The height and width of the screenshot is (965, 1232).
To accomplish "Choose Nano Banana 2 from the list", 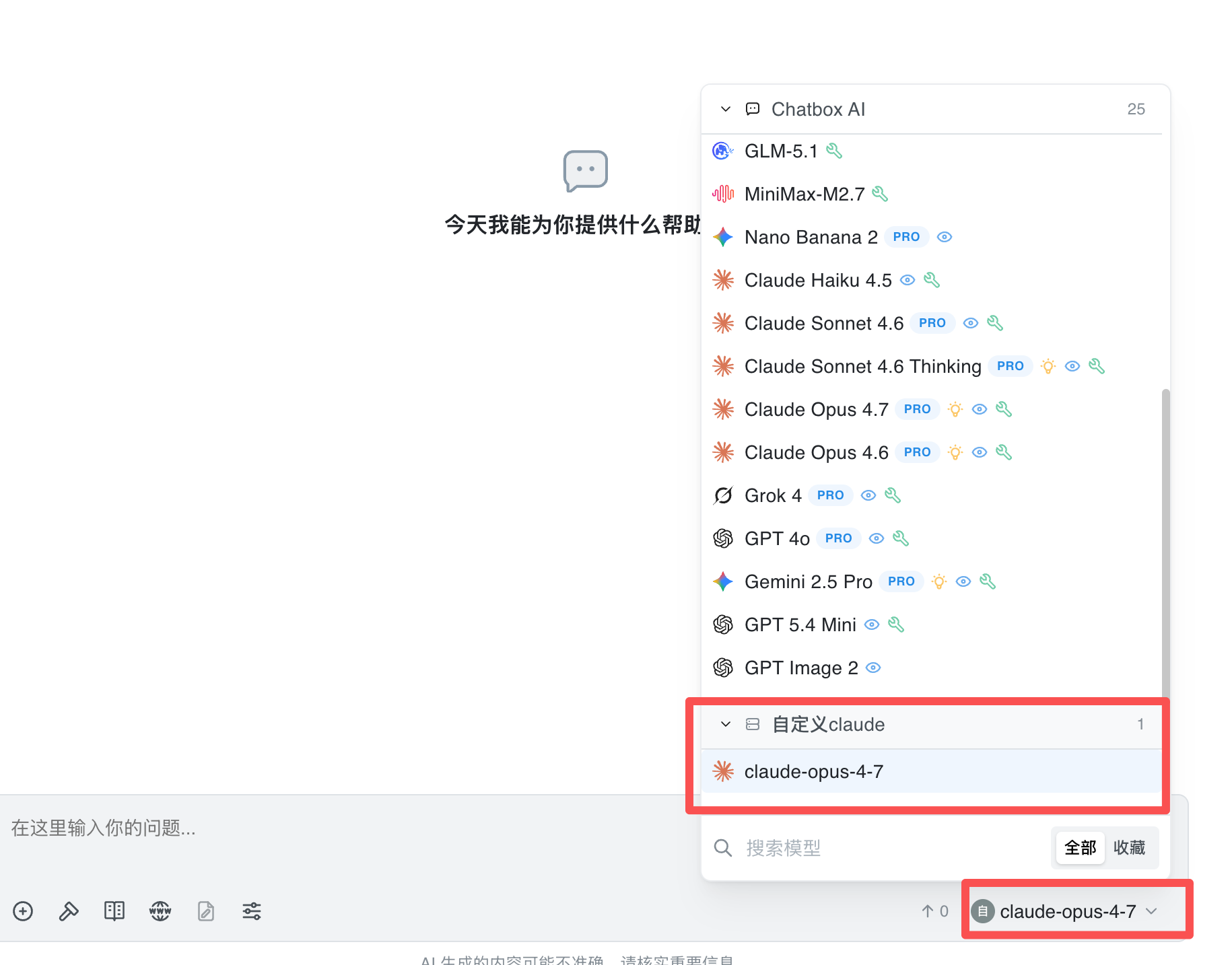I will click(932, 237).
